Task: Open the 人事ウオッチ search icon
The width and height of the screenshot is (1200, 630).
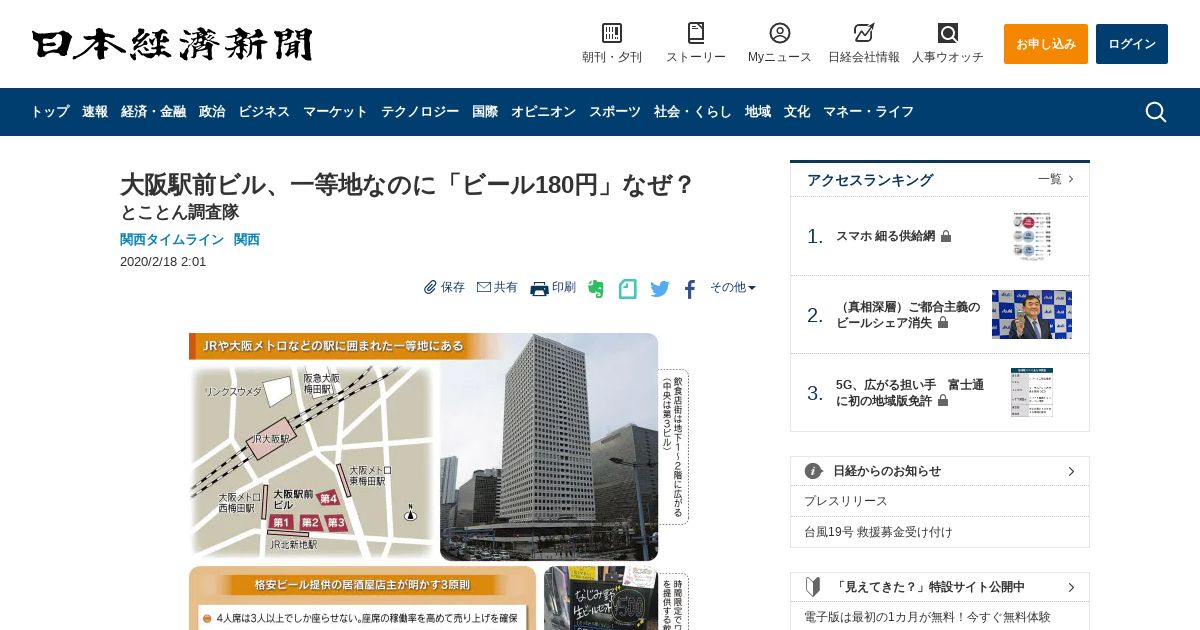Action: point(948,33)
